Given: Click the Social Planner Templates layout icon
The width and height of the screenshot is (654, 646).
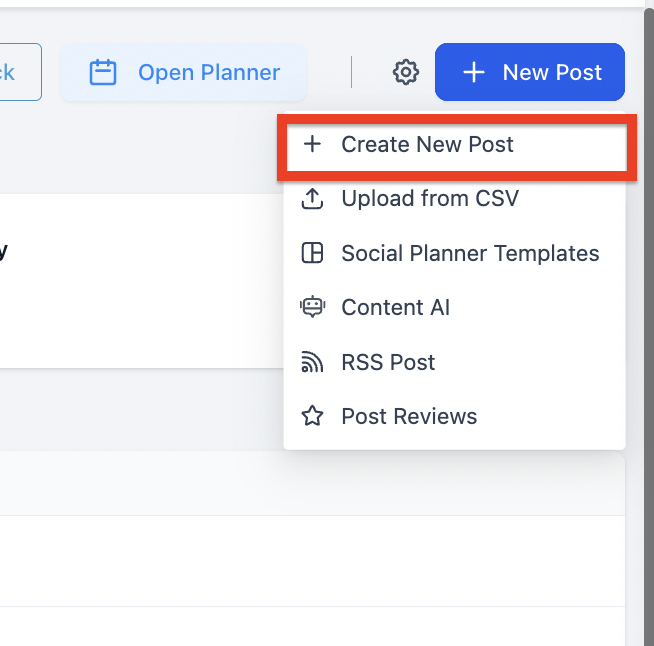Looking at the screenshot, I should click(x=313, y=253).
